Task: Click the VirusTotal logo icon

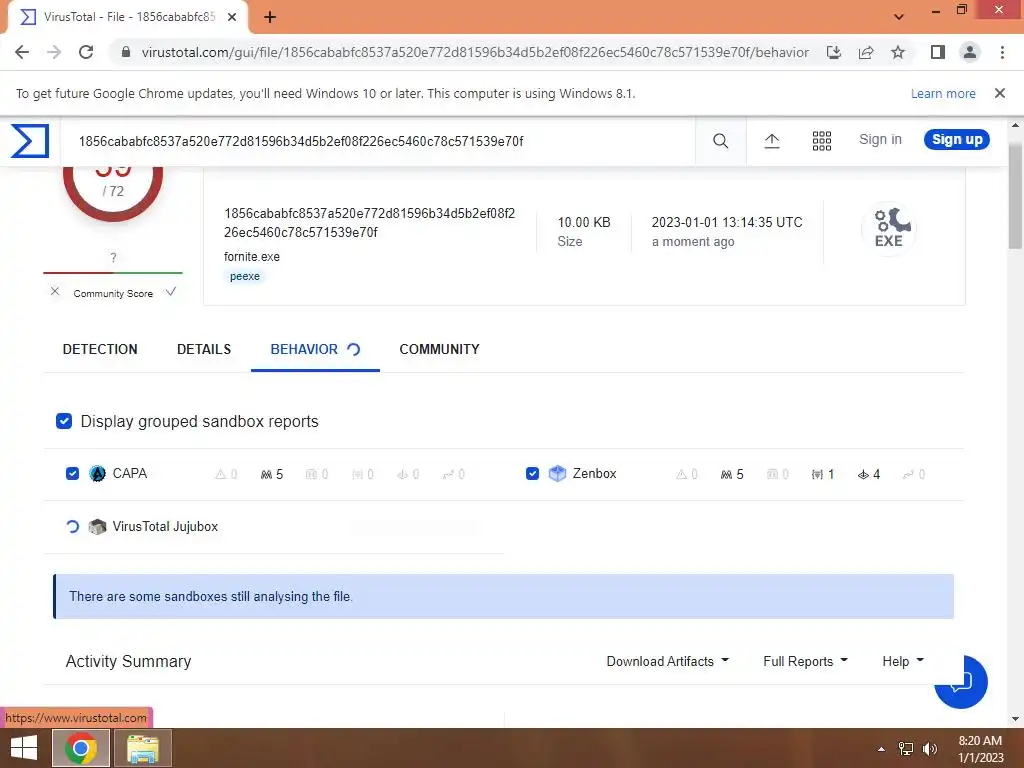Action: 30,140
